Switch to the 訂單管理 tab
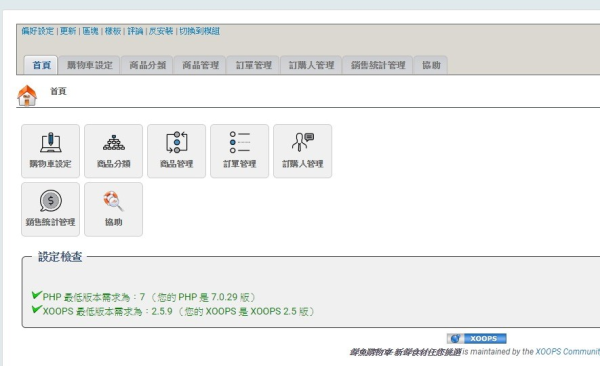600x366 pixels. click(x=253, y=65)
